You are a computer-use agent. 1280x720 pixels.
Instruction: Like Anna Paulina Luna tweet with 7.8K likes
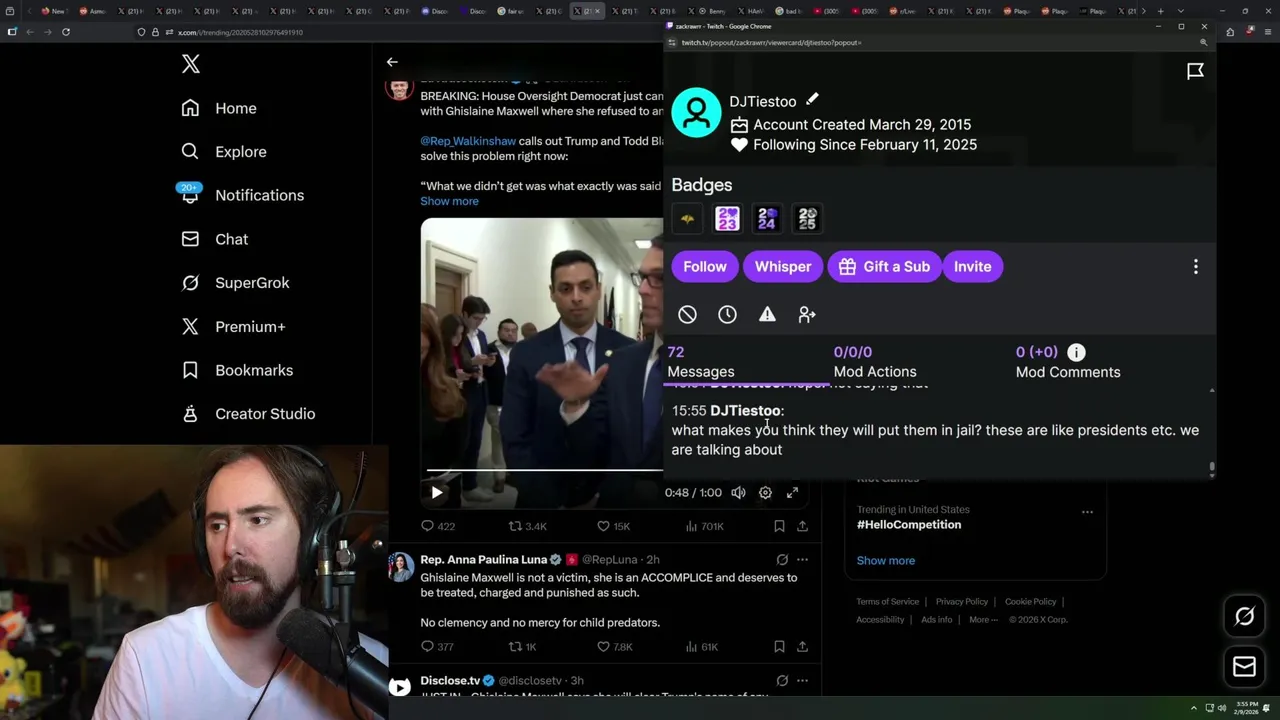click(613, 647)
